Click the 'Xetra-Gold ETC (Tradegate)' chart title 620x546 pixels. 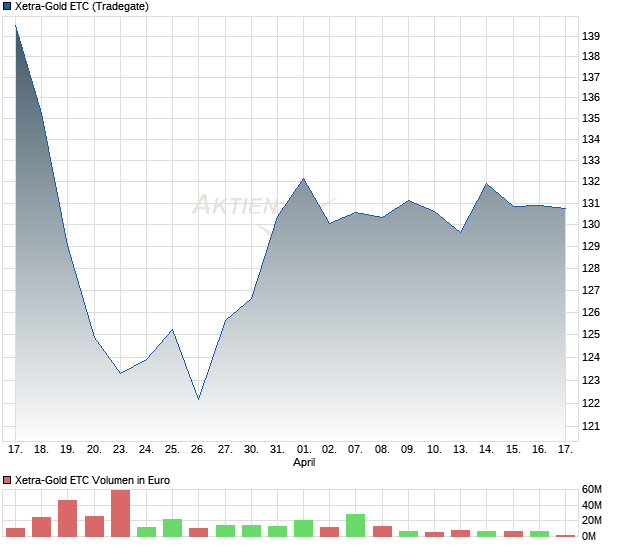(82, 6)
